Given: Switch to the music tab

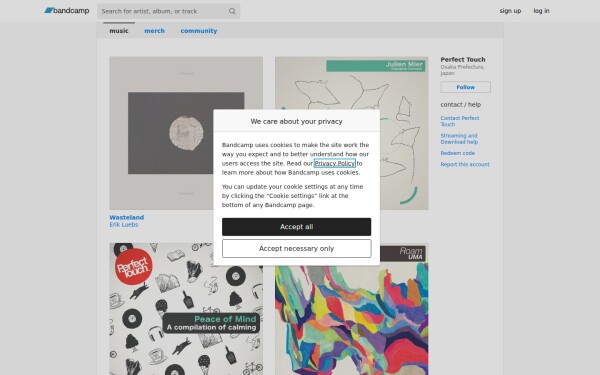Looking at the screenshot, I should (119, 31).
